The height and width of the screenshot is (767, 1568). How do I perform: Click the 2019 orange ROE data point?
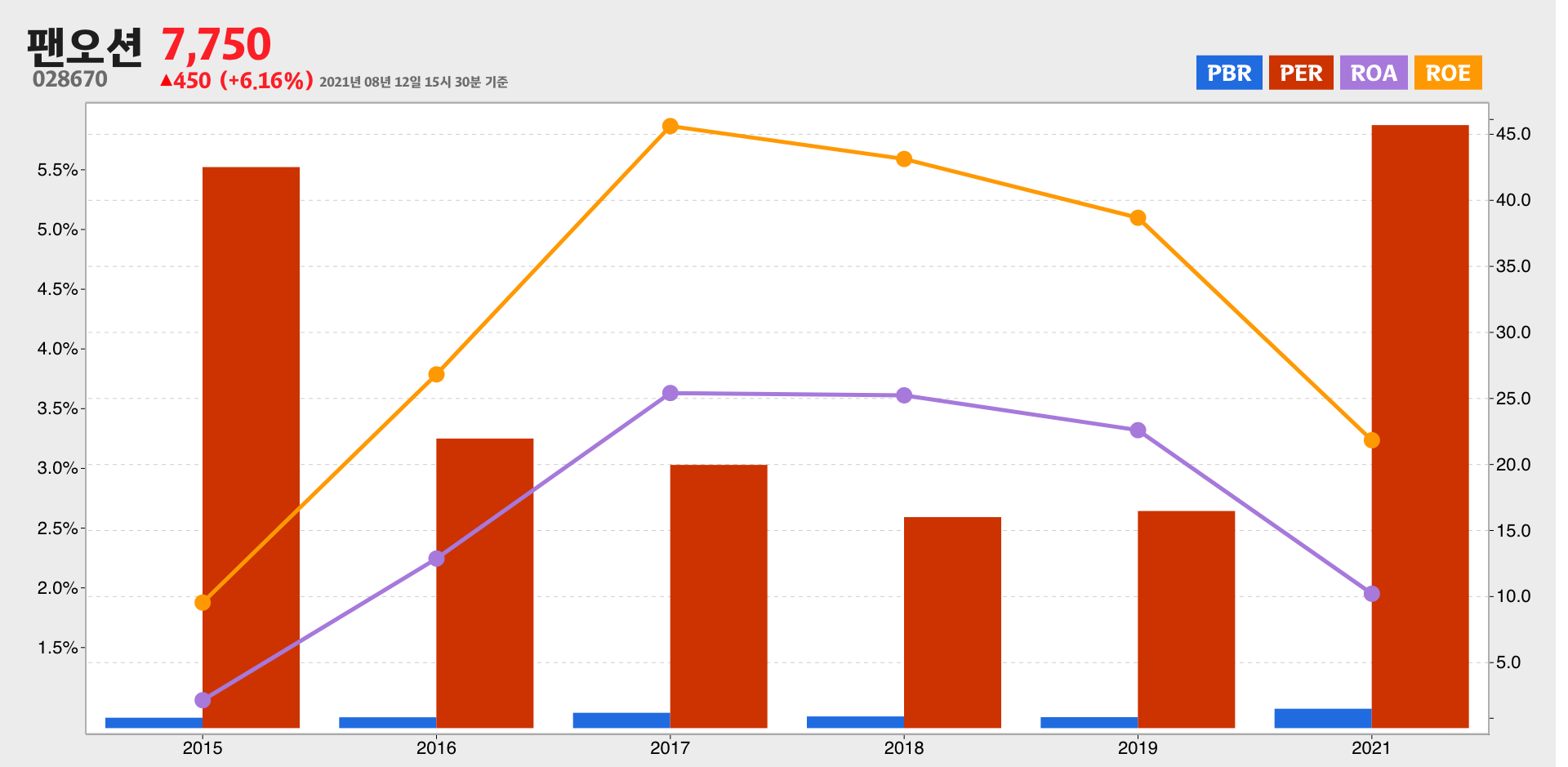[1138, 218]
